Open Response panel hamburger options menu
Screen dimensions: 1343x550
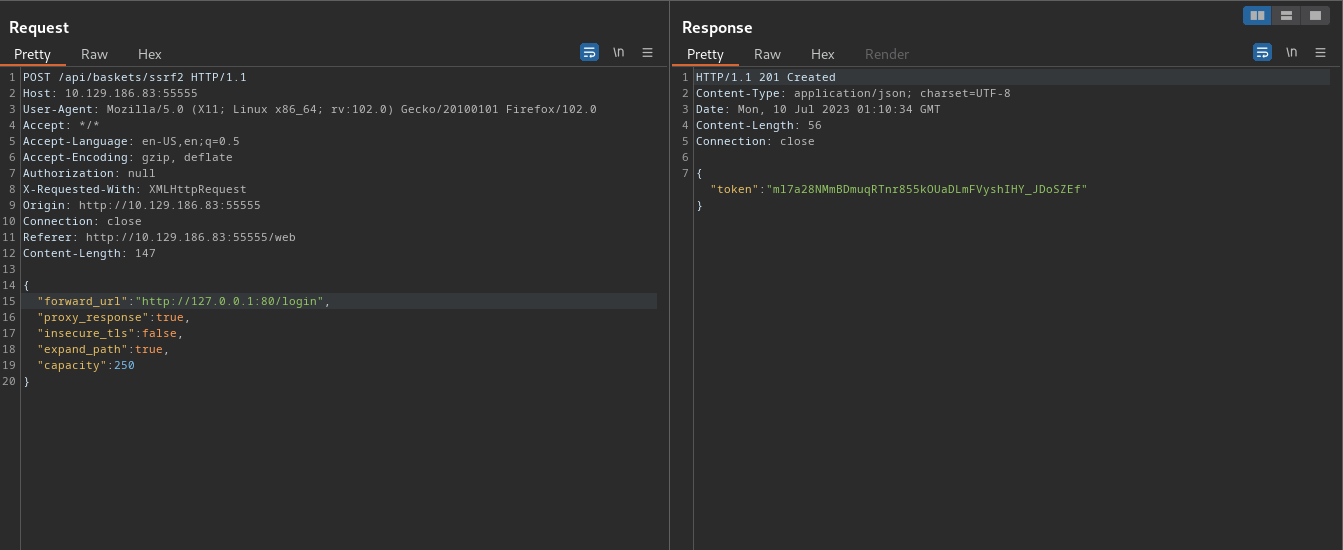pos(1320,52)
